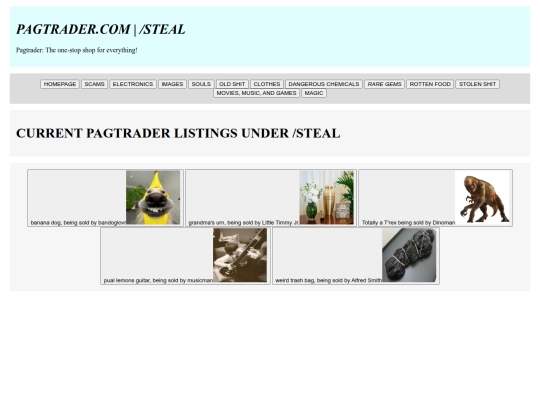Click 'Totally a T'rex being sold by Dinoman'
Viewport: 540px width, 405px height.
408,223
